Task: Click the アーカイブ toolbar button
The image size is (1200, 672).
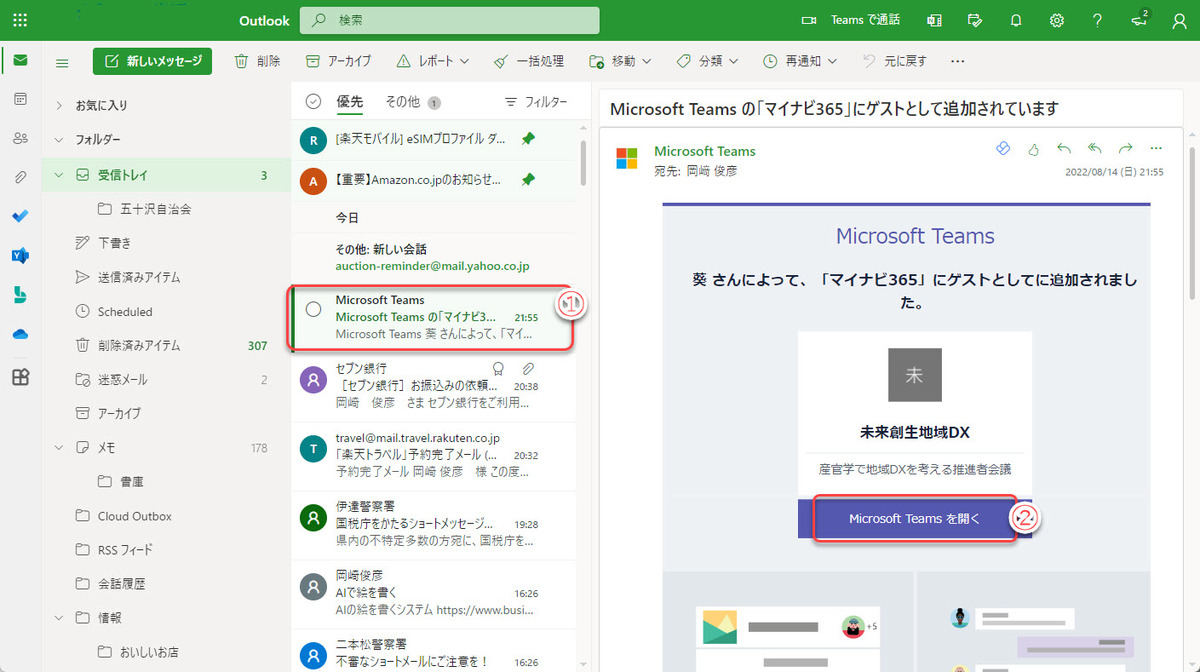Action: pos(338,61)
